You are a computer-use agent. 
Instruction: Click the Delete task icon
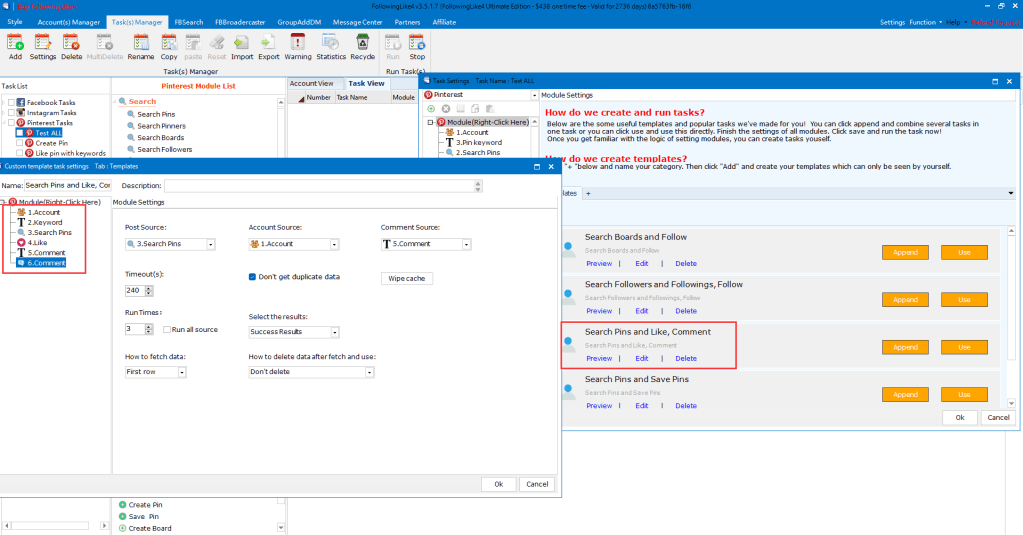point(71,45)
